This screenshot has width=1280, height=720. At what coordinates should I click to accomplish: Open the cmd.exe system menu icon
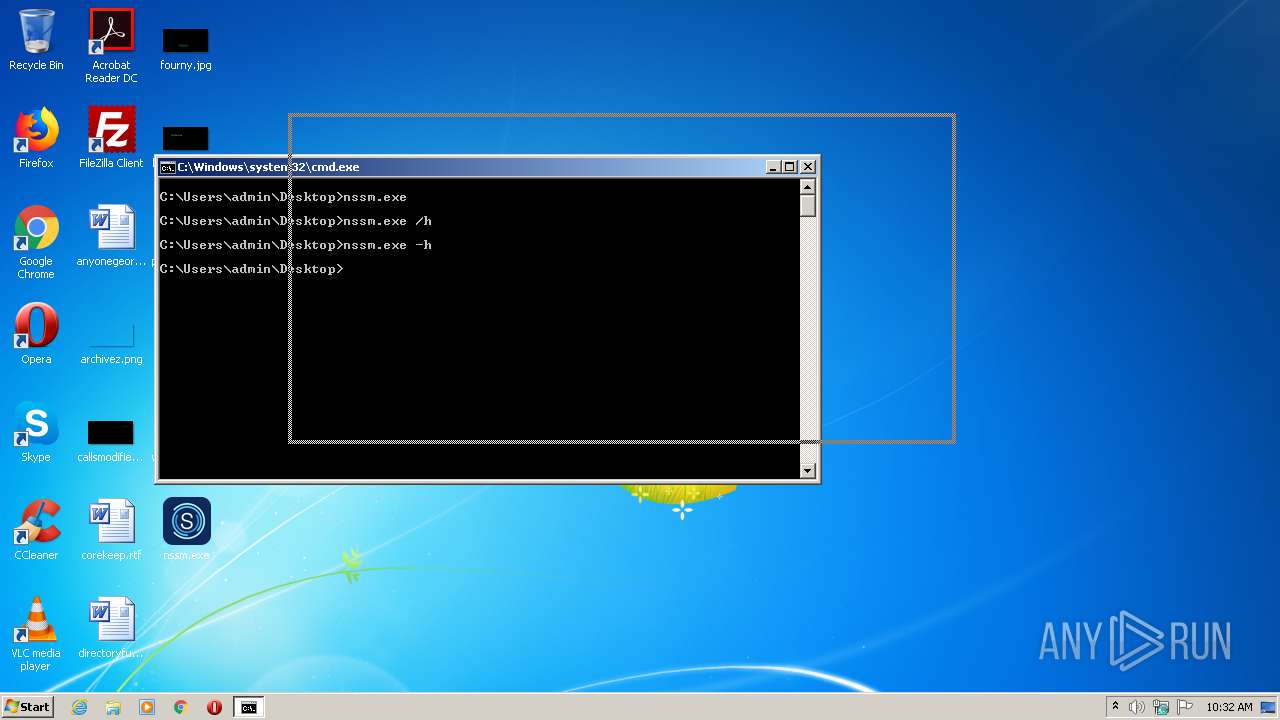point(168,167)
